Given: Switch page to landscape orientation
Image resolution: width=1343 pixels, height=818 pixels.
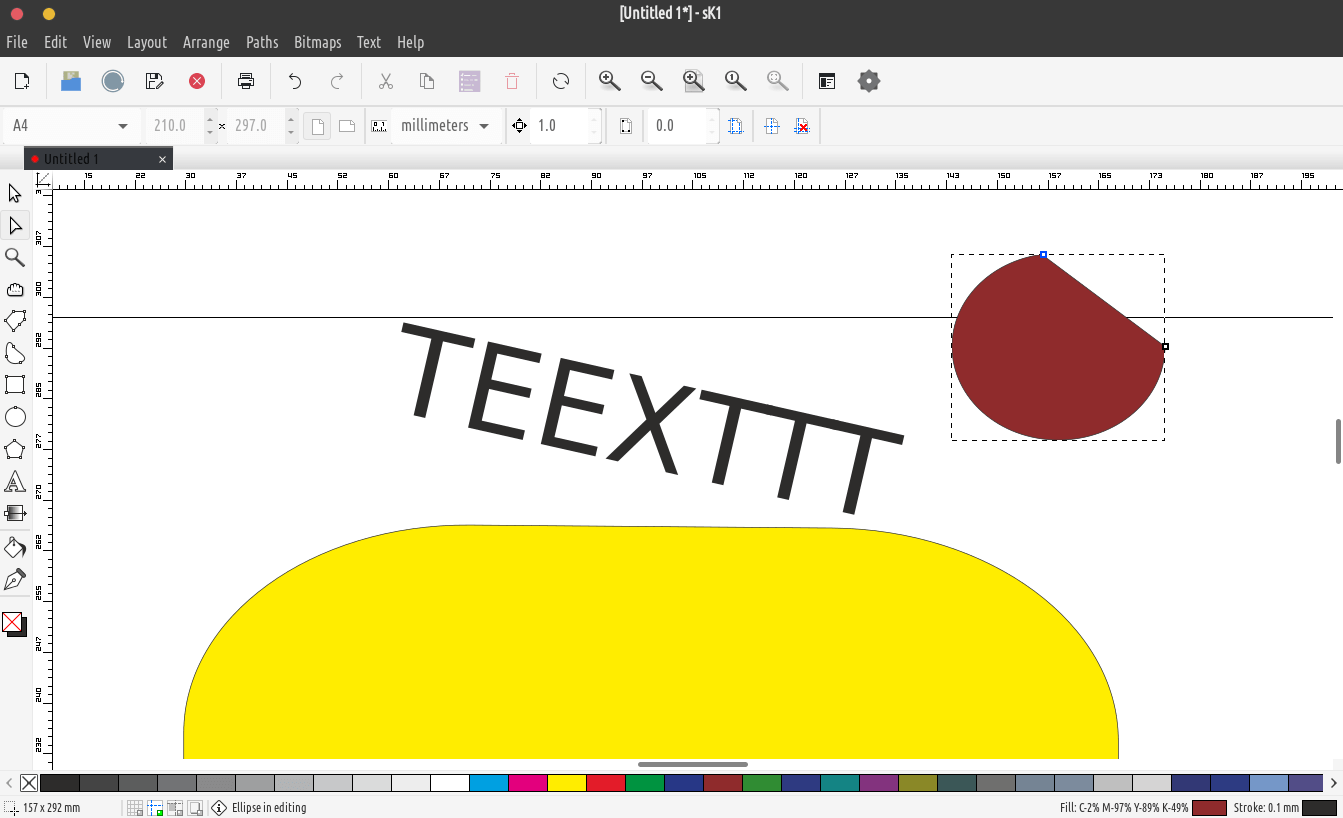Looking at the screenshot, I should pos(346,126).
